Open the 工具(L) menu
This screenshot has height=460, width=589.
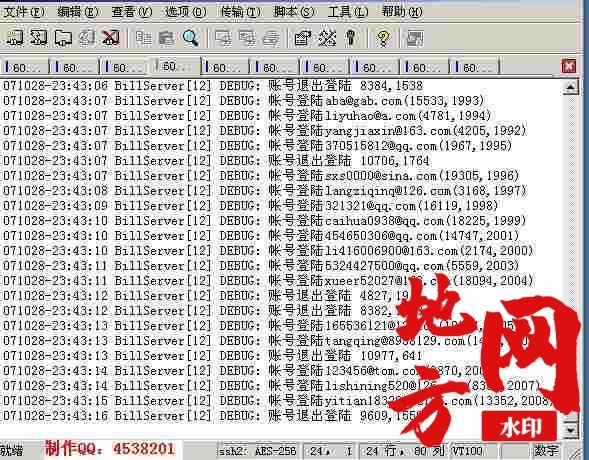(348, 12)
